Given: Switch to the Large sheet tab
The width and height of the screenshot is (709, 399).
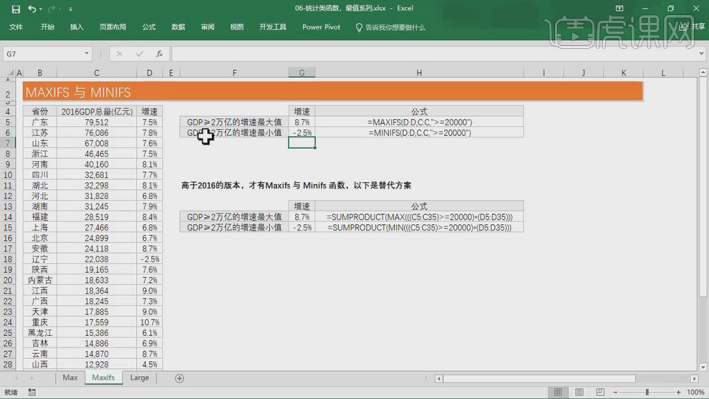Looking at the screenshot, I should (x=139, y=378).
